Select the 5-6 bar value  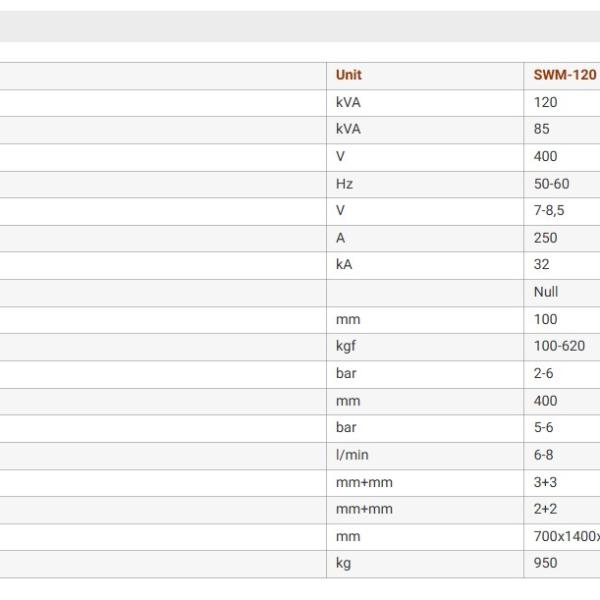point(543,427)
